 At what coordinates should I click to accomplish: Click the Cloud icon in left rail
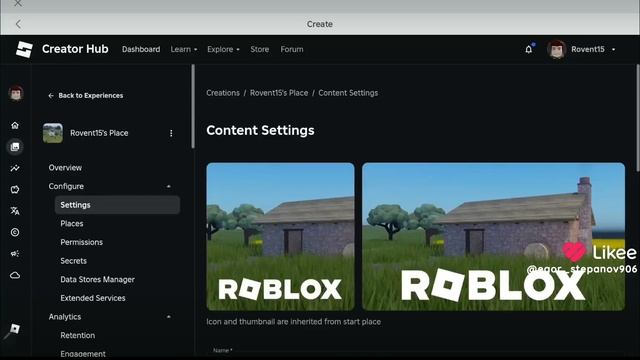click(x=15, y=276)
